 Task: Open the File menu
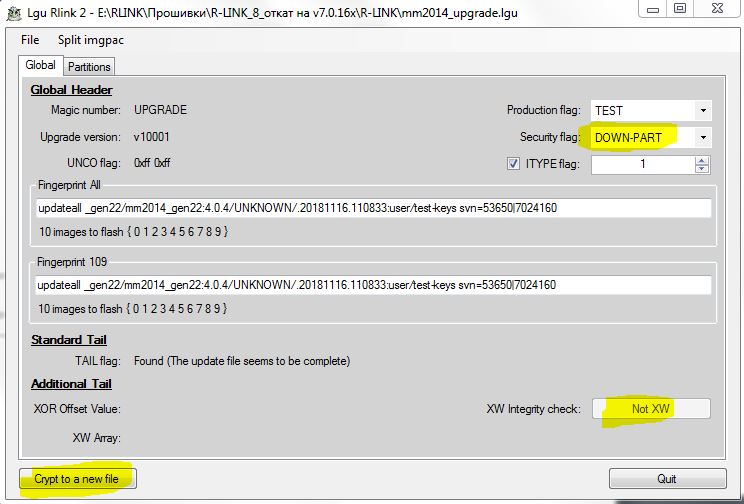point(30,40)
